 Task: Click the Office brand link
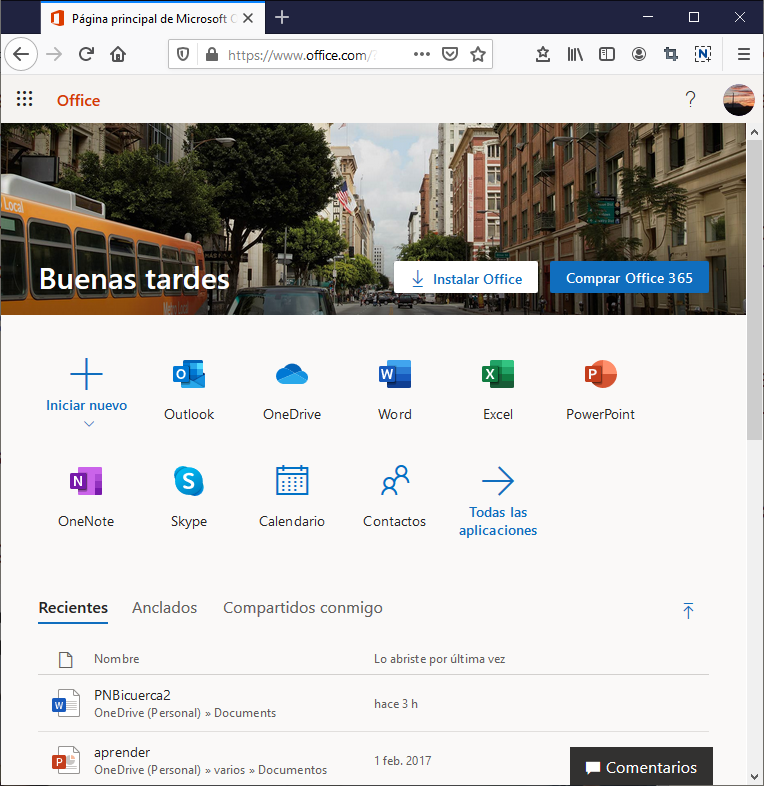[78, 100]
